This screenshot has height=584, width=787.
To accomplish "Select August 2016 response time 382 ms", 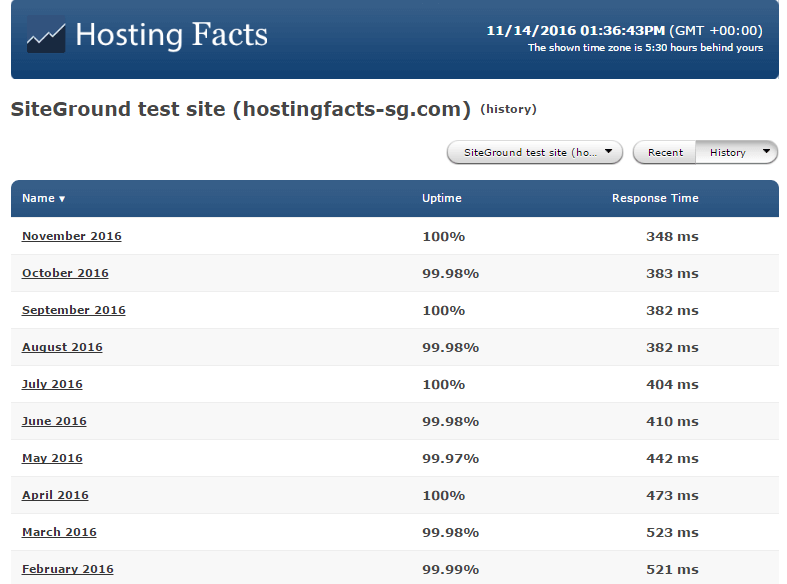I will click(x=673, y=348).
